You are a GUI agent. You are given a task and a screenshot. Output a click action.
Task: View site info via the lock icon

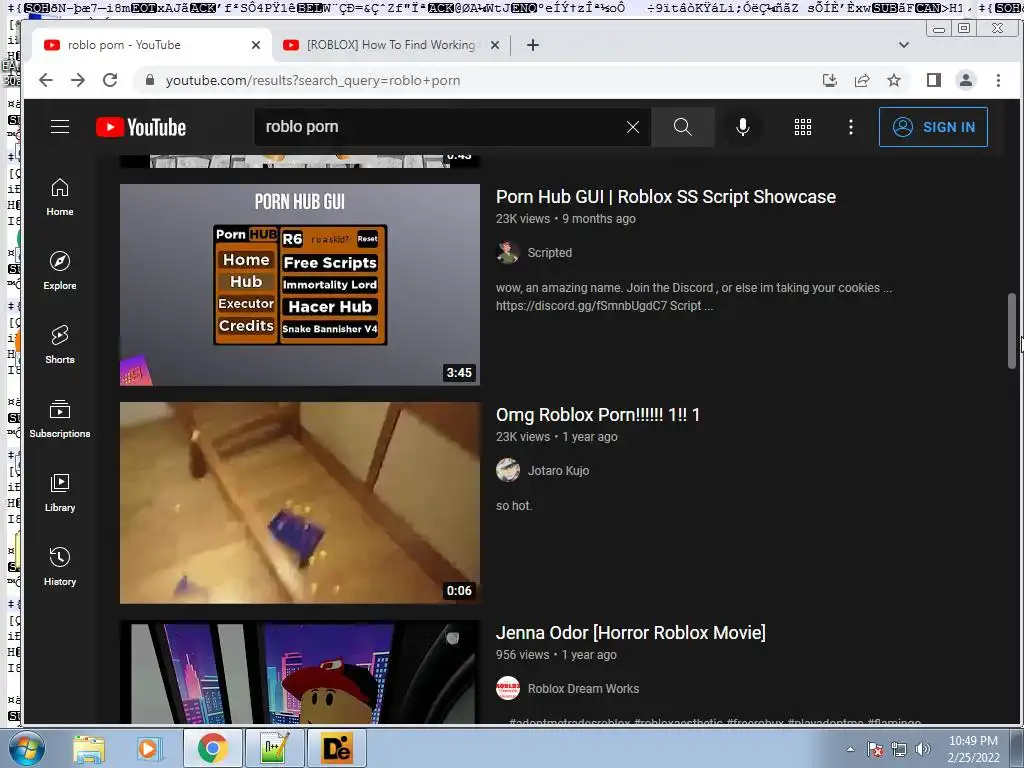coord(150,80)
